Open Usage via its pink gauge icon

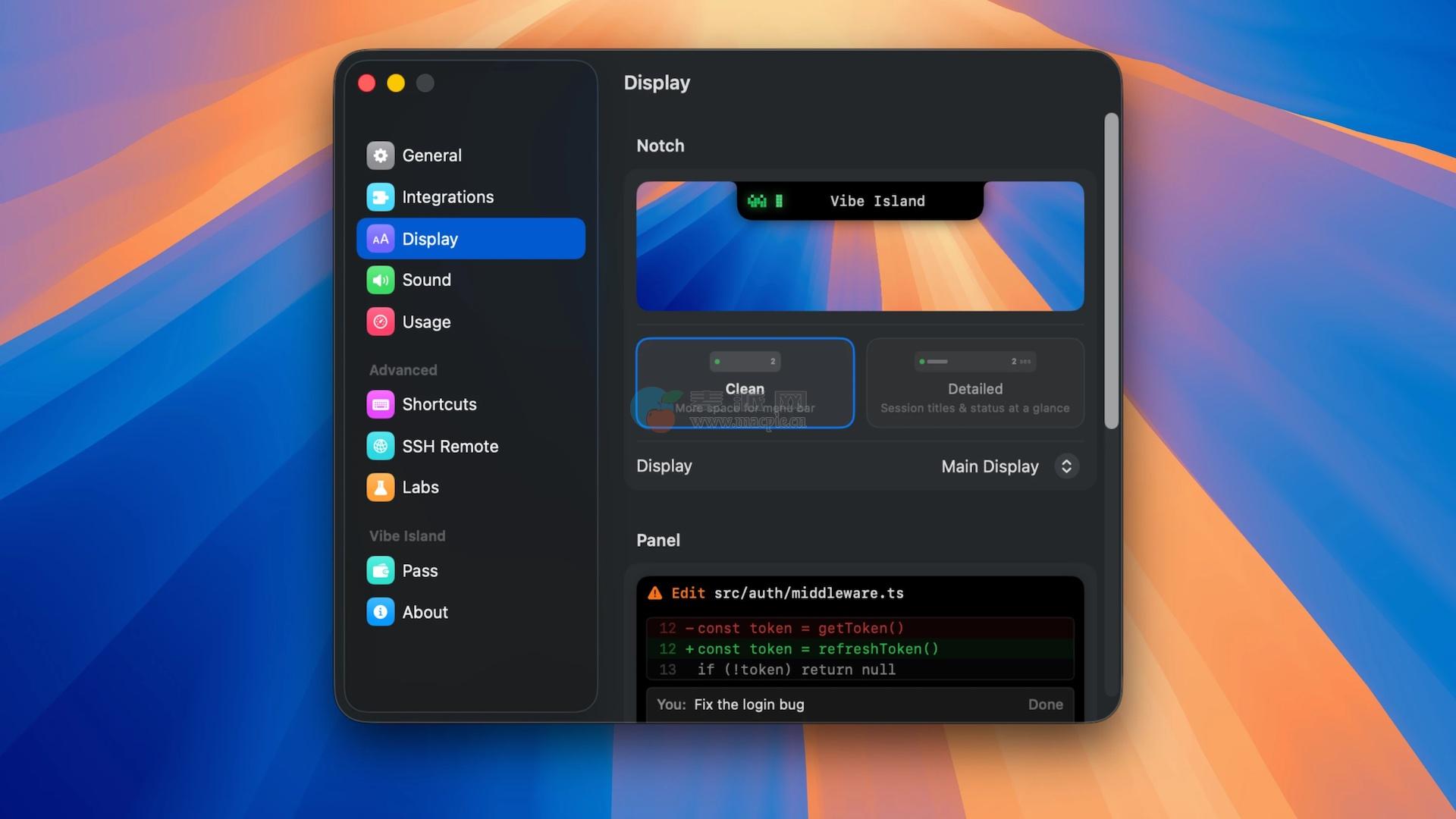pyautogui.click(x=380, y=322)
